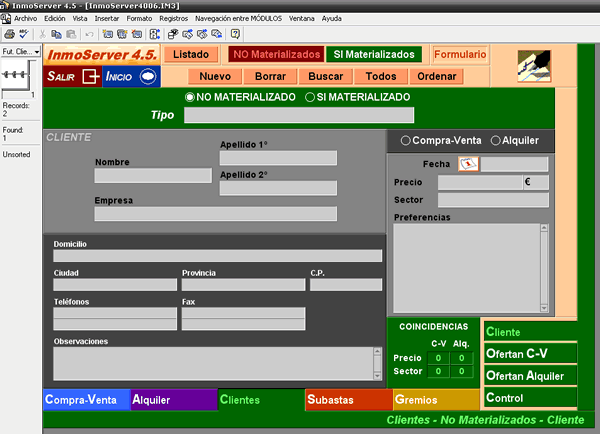The height and width of the screenshot is (434, 600).
Task: Open the Ventana menu
Action: (302, 18)
